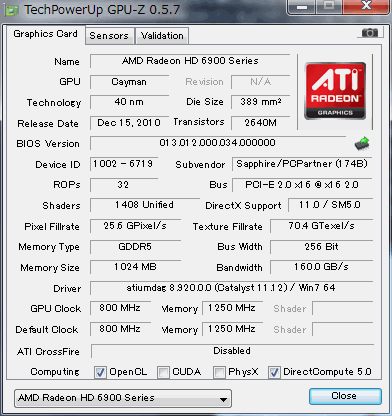Toggle the DirectCompute 5.0 checkbox

pos(274,372)
